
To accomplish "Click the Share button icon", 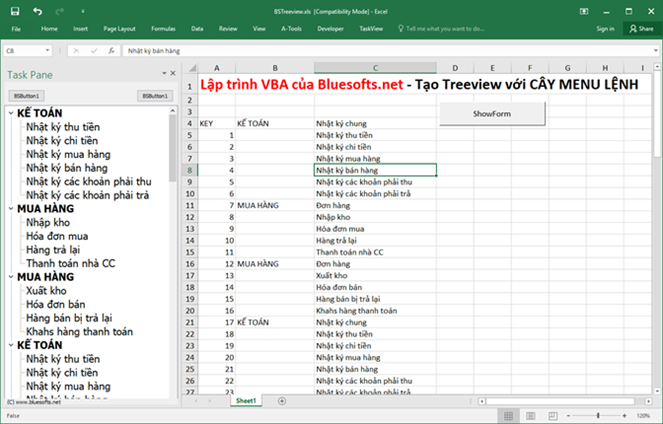I will click(641, 29).
